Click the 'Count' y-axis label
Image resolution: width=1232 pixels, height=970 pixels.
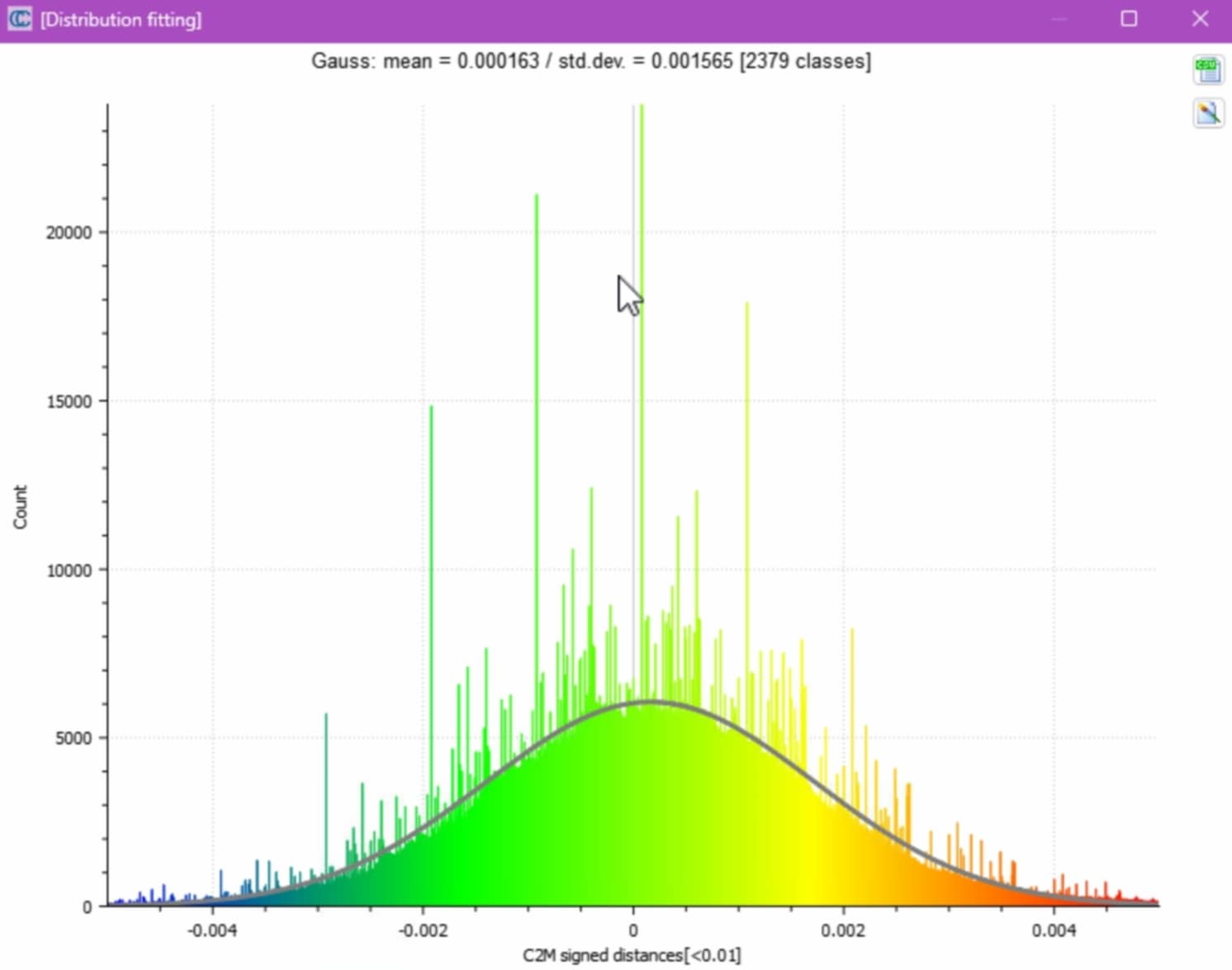point(20,507)
